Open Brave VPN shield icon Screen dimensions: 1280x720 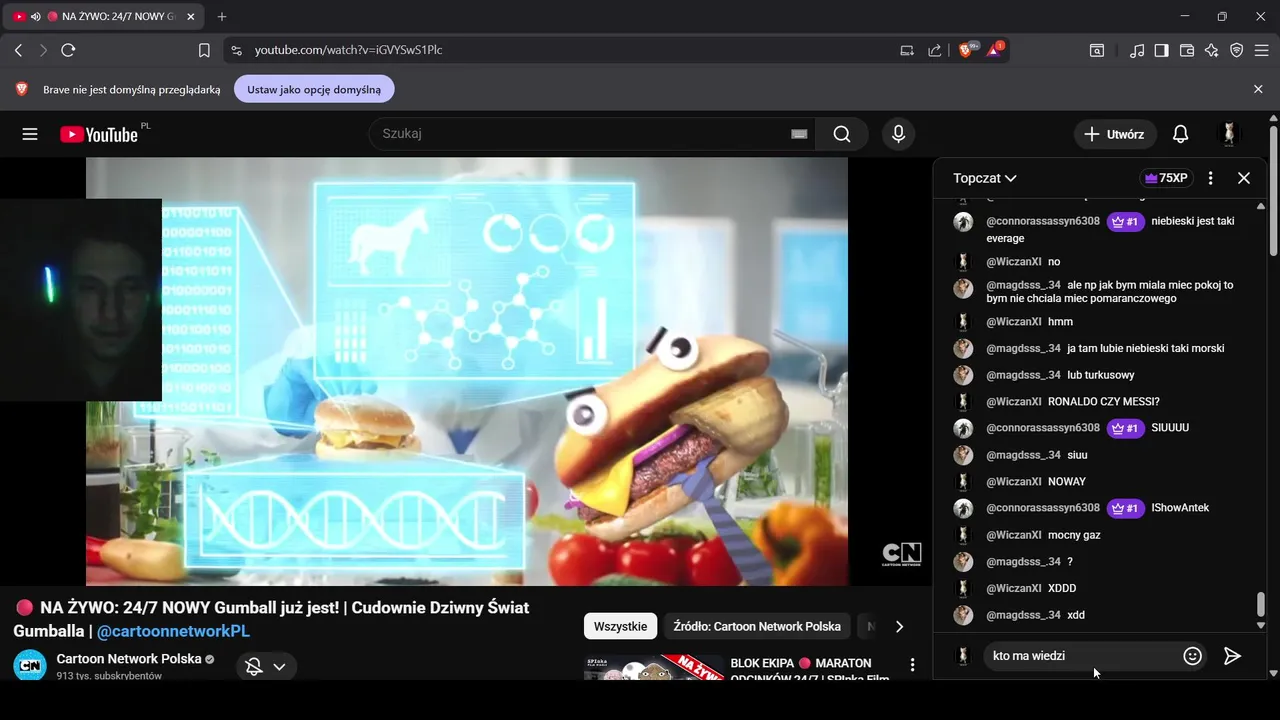1236,50
